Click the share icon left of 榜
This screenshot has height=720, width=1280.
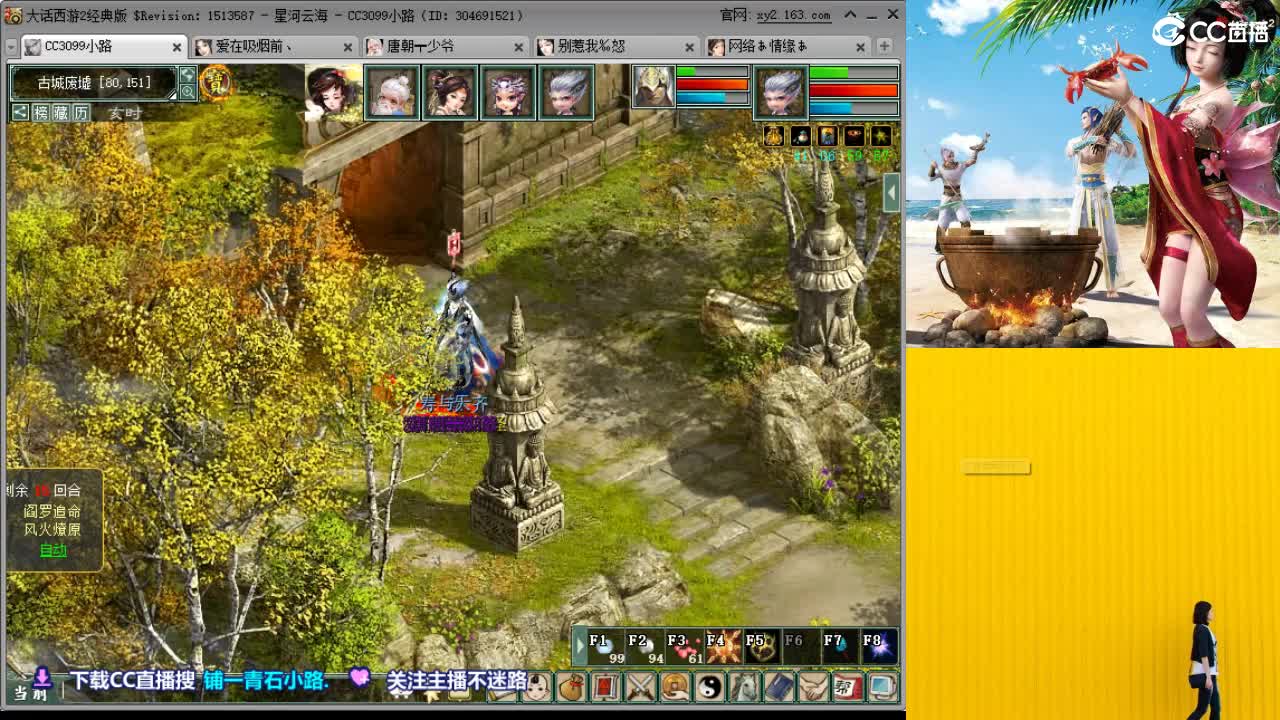click(20, 113)
